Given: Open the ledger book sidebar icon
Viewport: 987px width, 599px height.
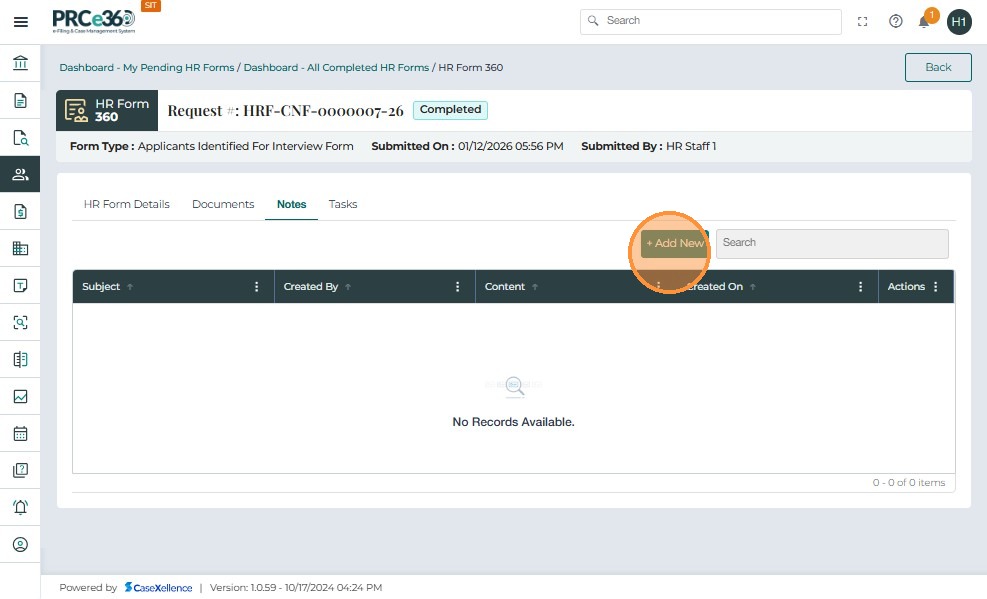Looking at the screenshot, I should (20, 359).
